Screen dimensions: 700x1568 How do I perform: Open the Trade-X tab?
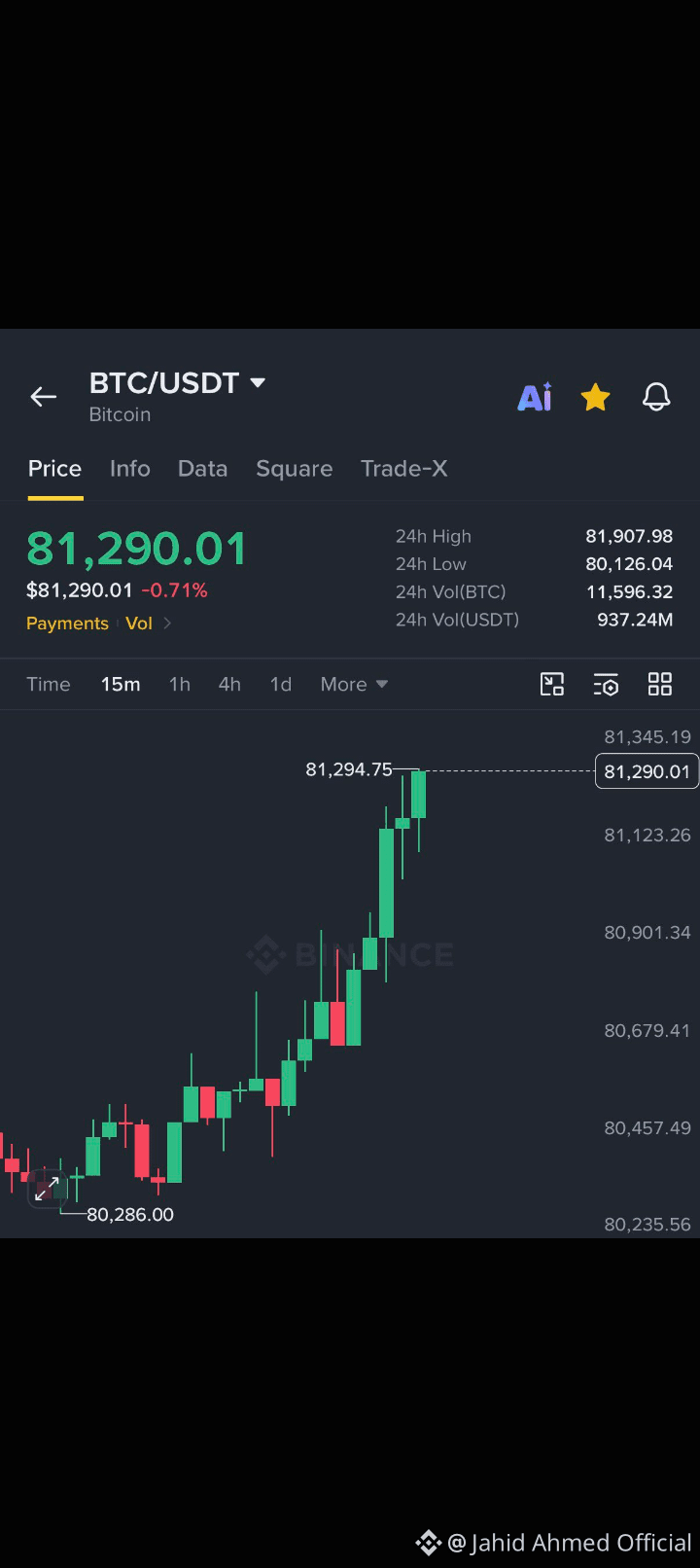coord(404,469)
